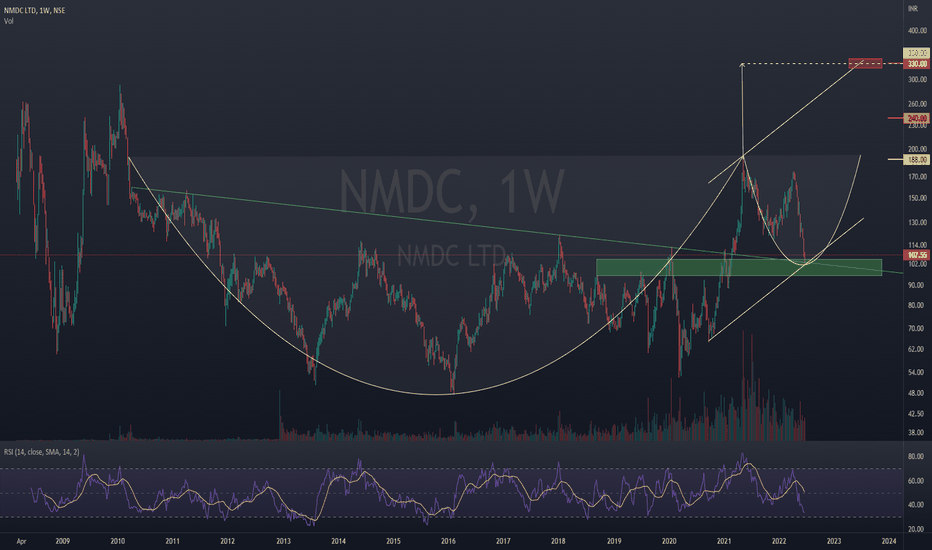
Task: Click the 2014 label on time axis
Action: pos(338,541)
